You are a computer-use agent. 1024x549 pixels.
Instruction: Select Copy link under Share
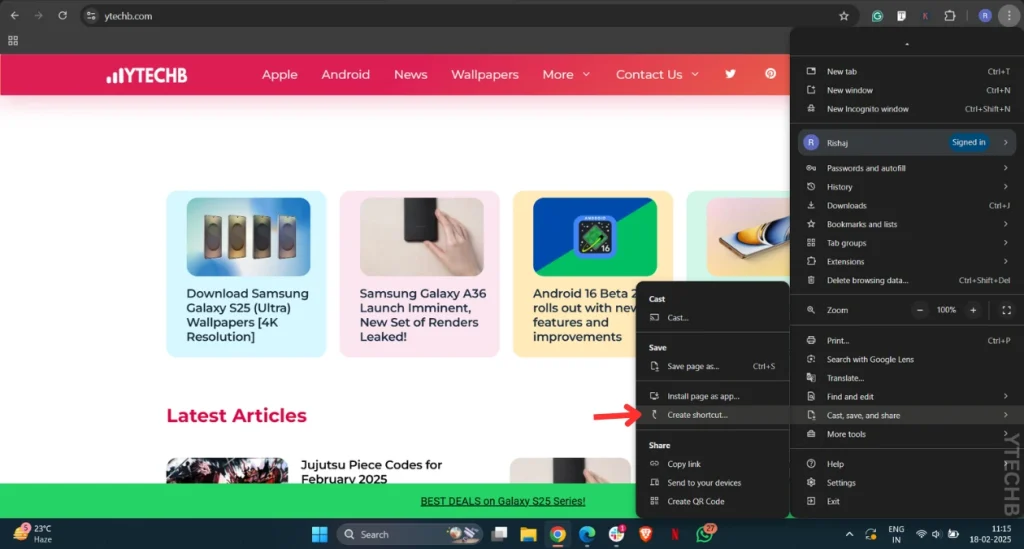pos(712,464)
